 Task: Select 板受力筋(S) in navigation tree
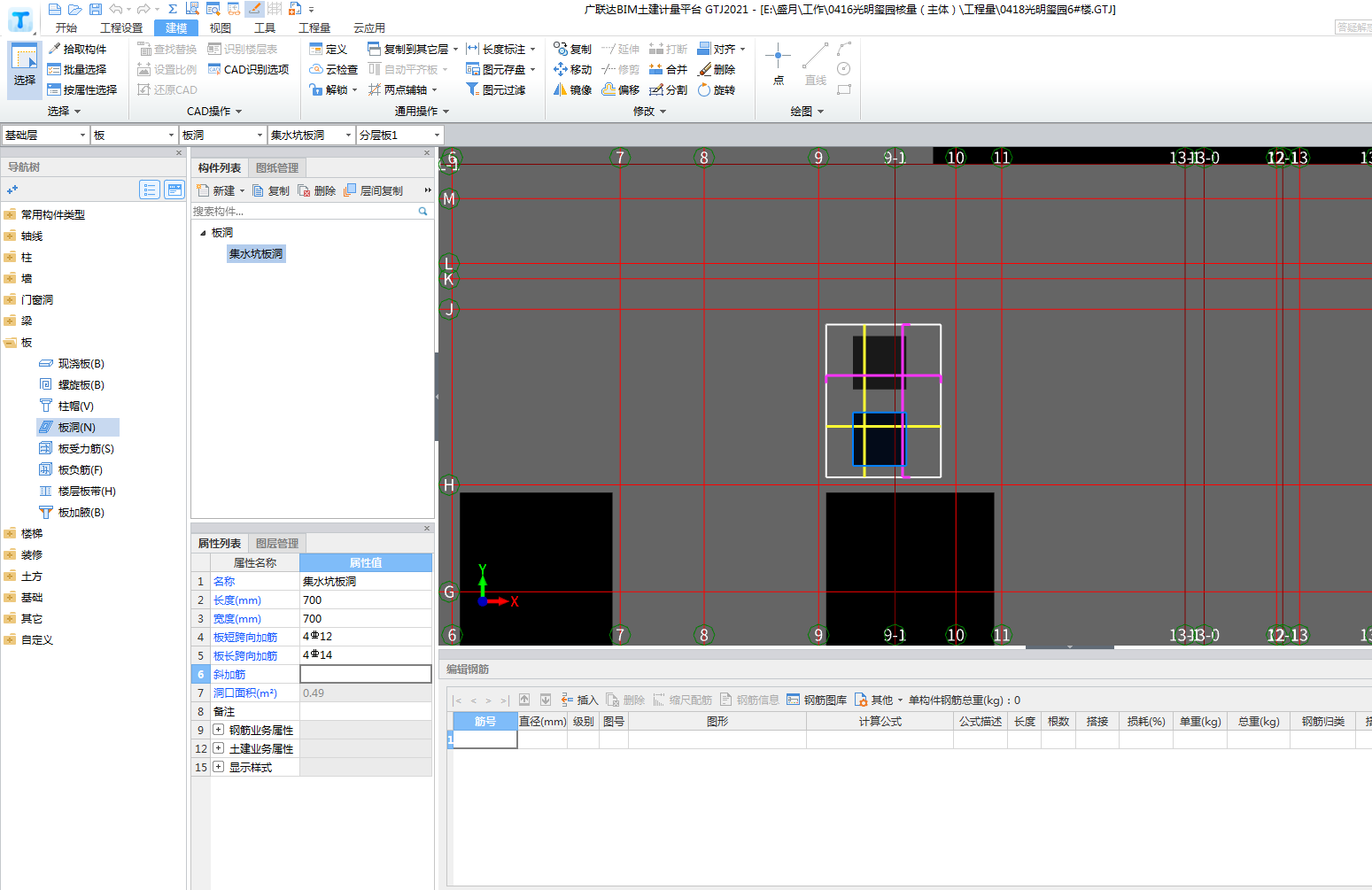pos(77,449)
